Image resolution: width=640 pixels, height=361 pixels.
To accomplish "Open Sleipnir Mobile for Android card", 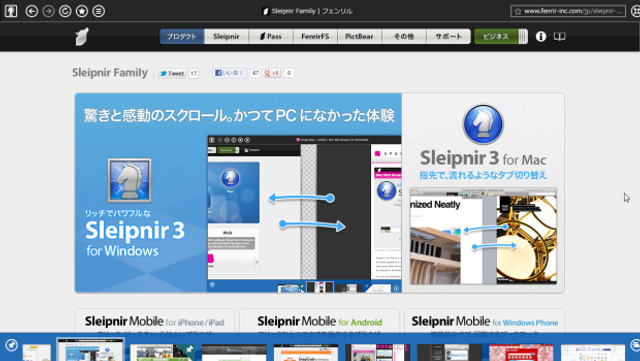I will pyautogui.click(x=320, y=322).
